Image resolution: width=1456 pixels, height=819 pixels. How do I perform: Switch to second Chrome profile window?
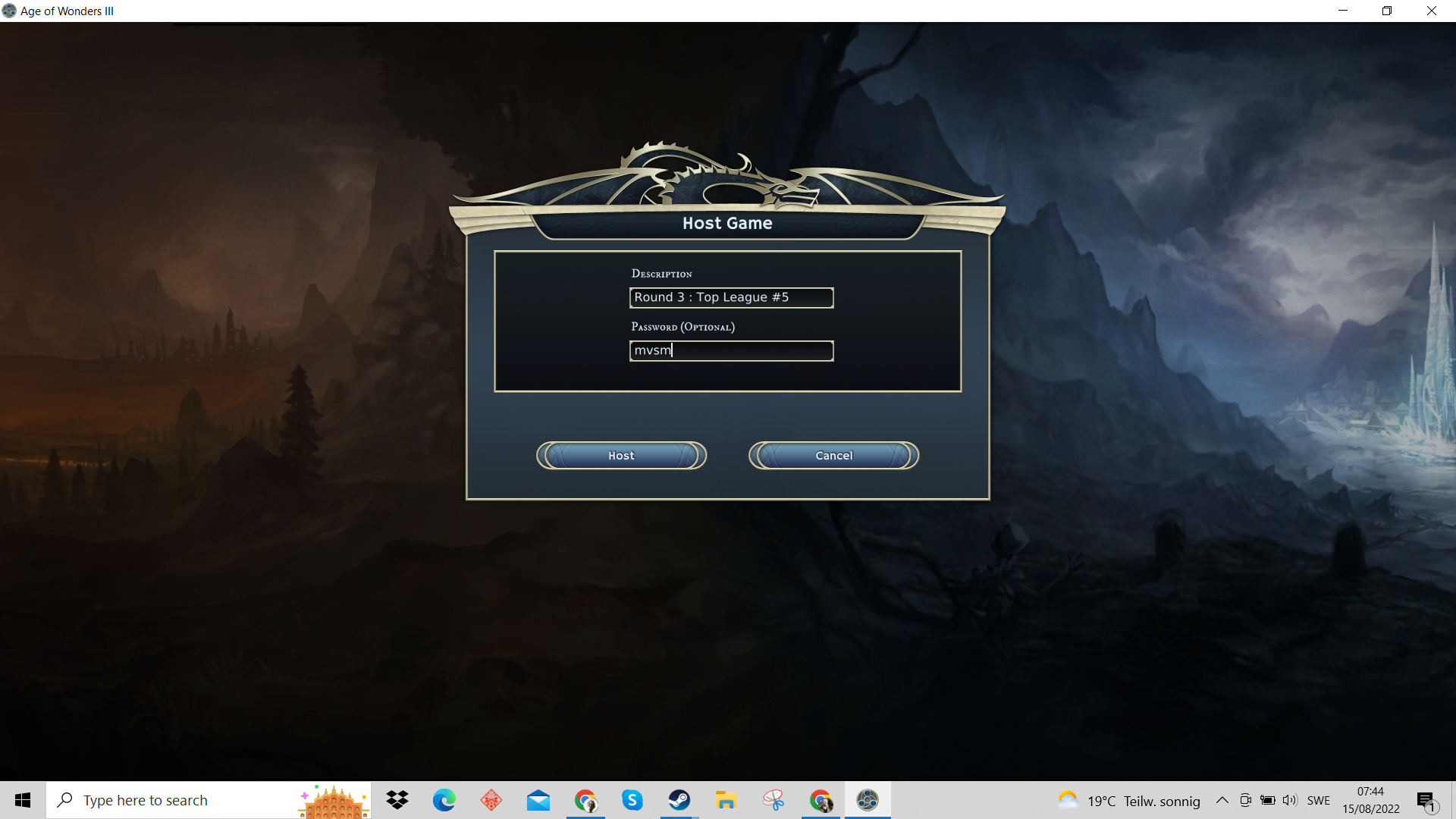(x=821, y=800)
